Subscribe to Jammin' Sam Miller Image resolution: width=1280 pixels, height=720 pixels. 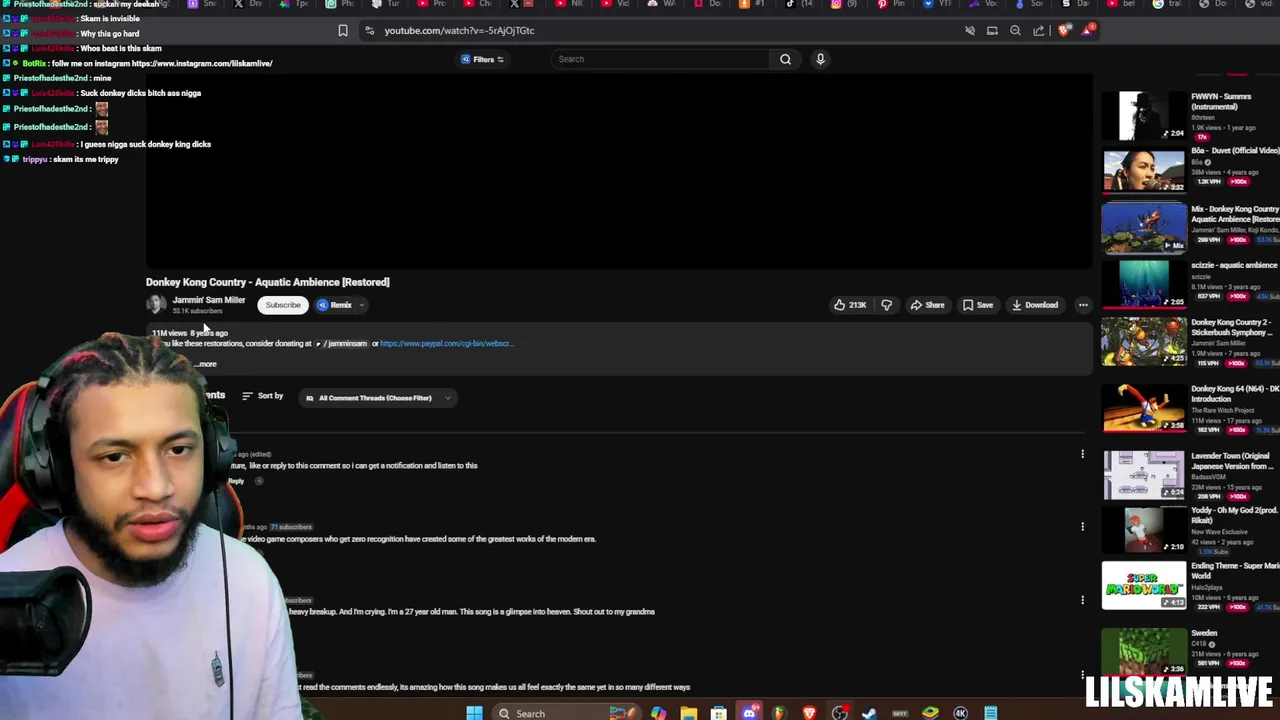(282, 305)
